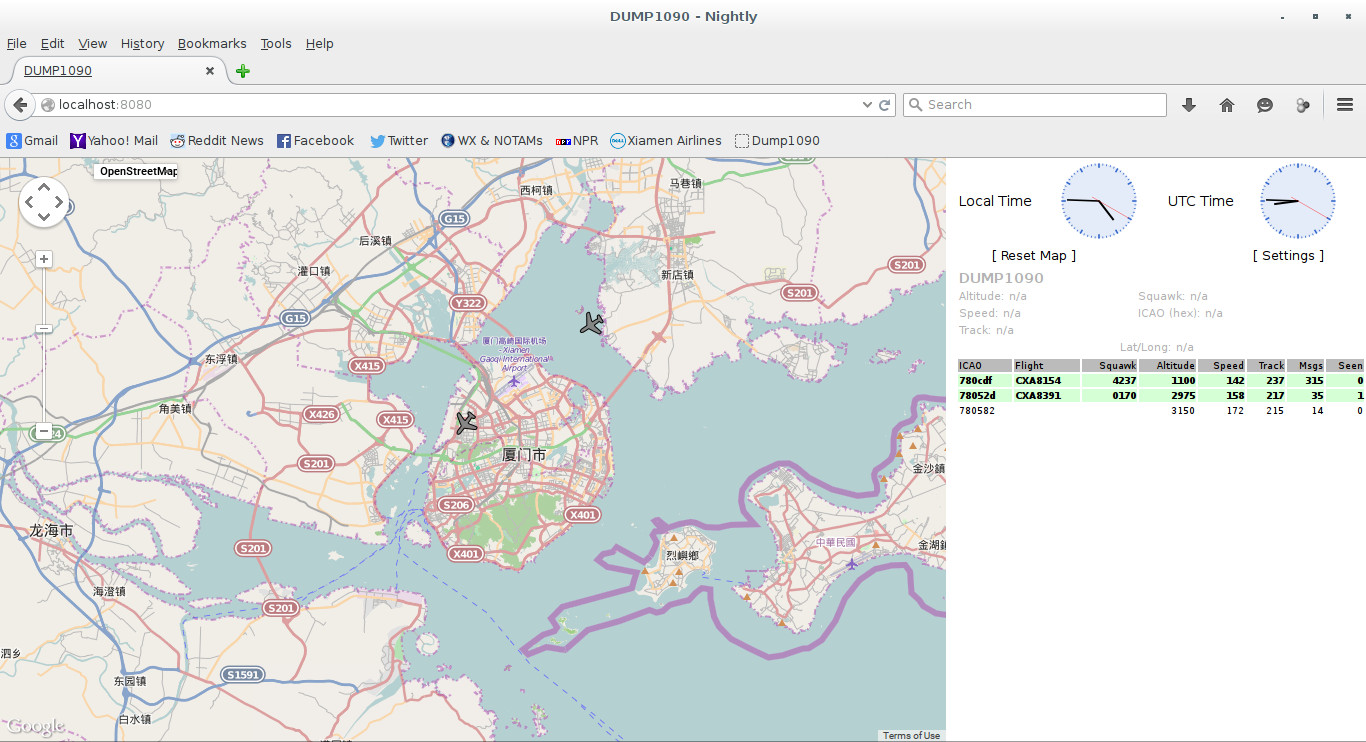This screenshot has width=1366, height=742.
Task: Sort table by Altitude column header
Action: [x=1168, y=366]
